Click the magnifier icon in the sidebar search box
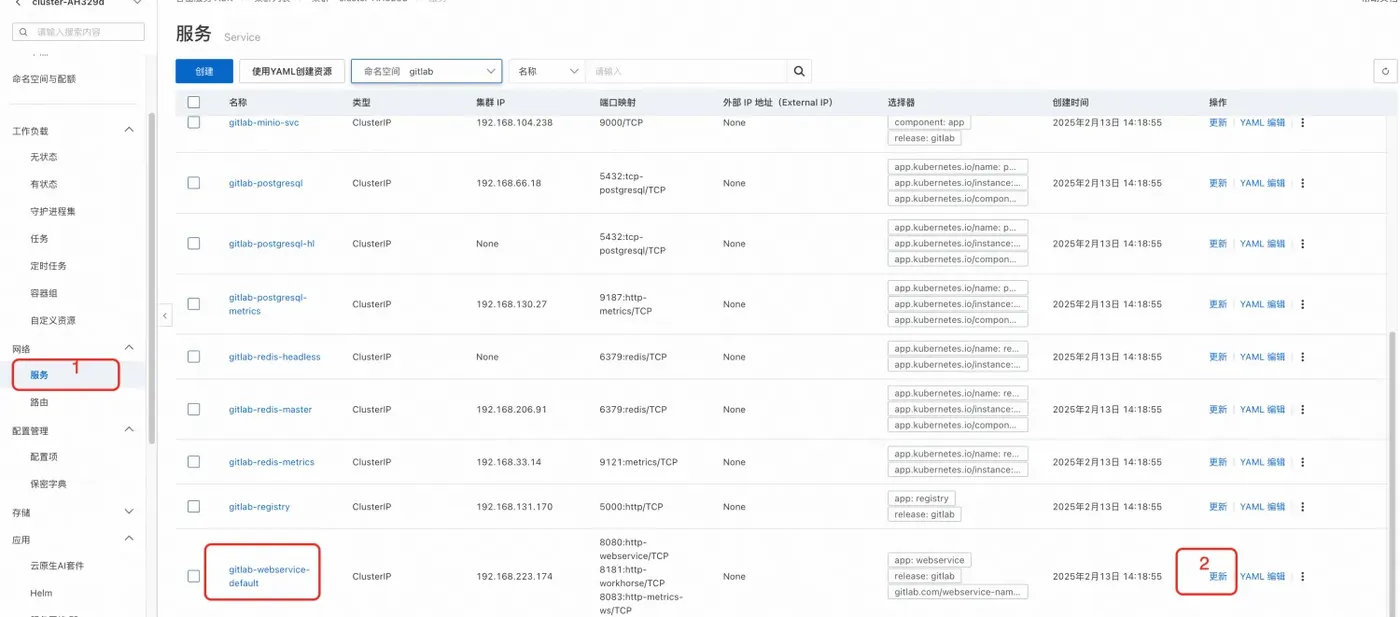The height and width of the screenshot is (617, 1400). point(24,32)
